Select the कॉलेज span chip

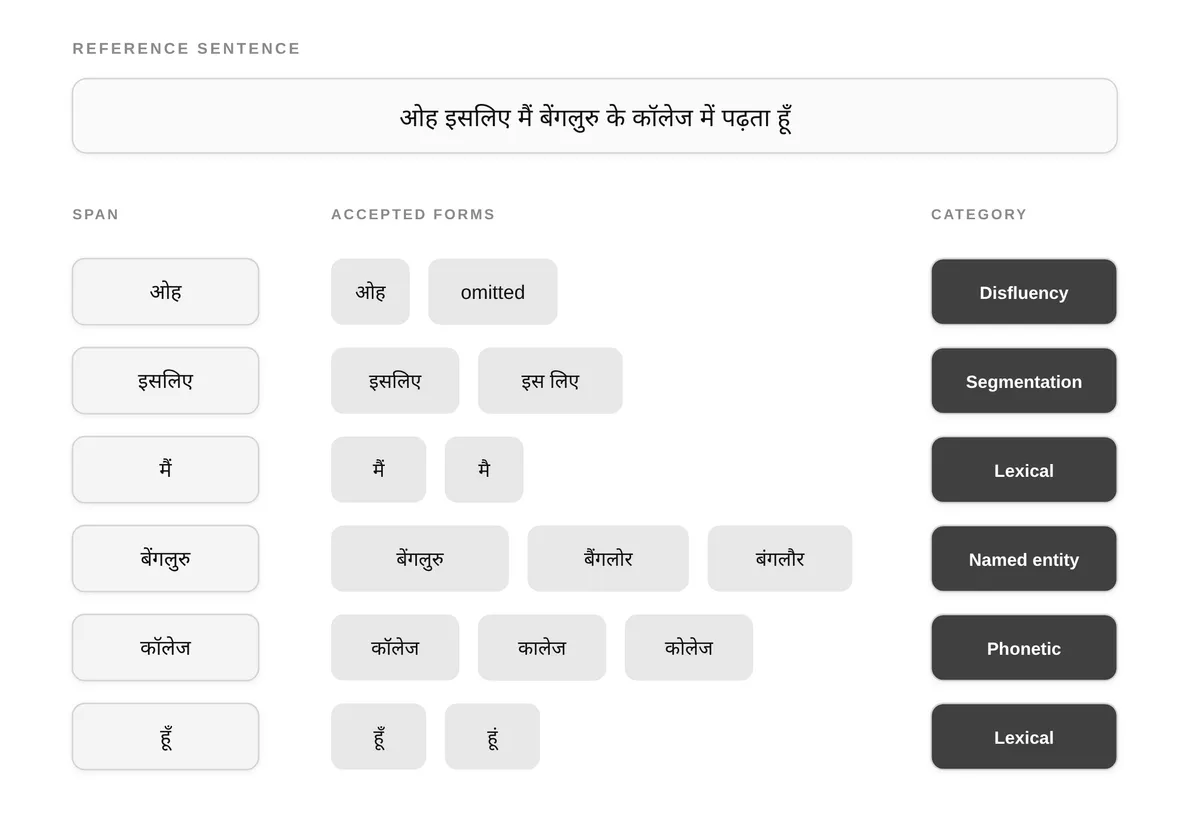[165, 648]
